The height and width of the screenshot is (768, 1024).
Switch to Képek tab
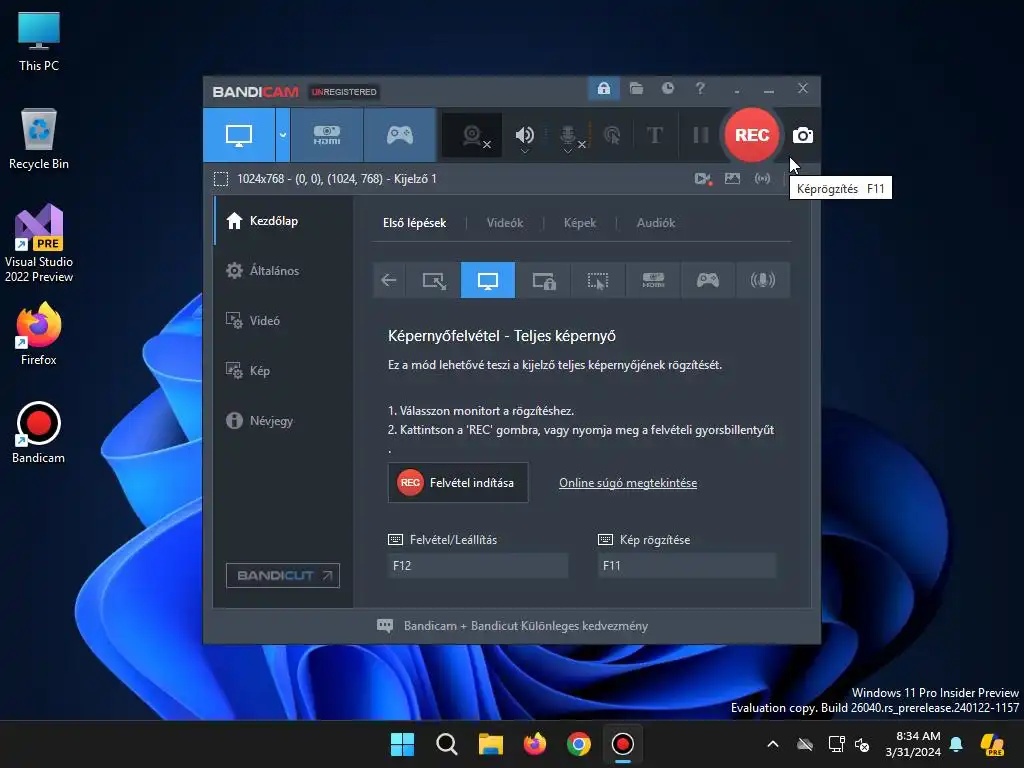pyautogui.click(x=580, y=223)
